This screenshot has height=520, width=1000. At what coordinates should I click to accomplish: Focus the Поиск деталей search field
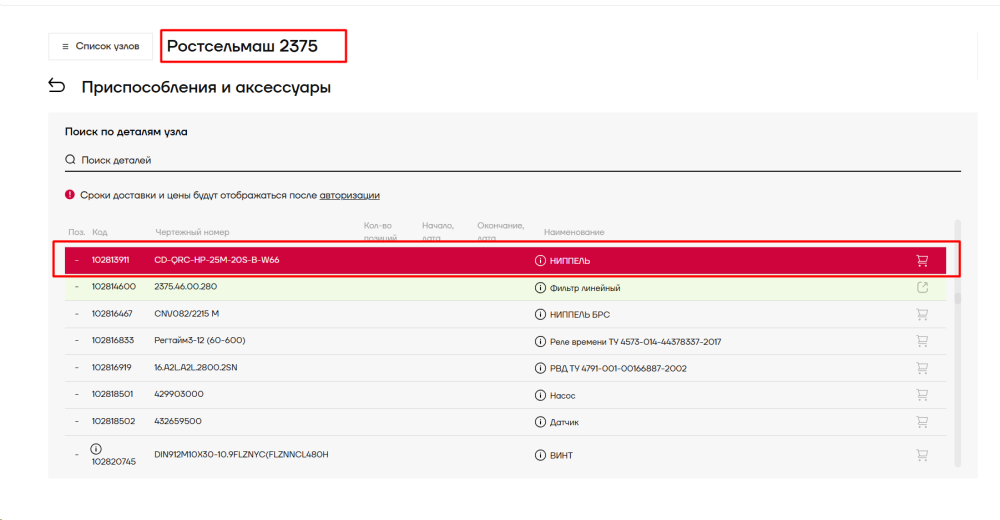pos(512,160)
